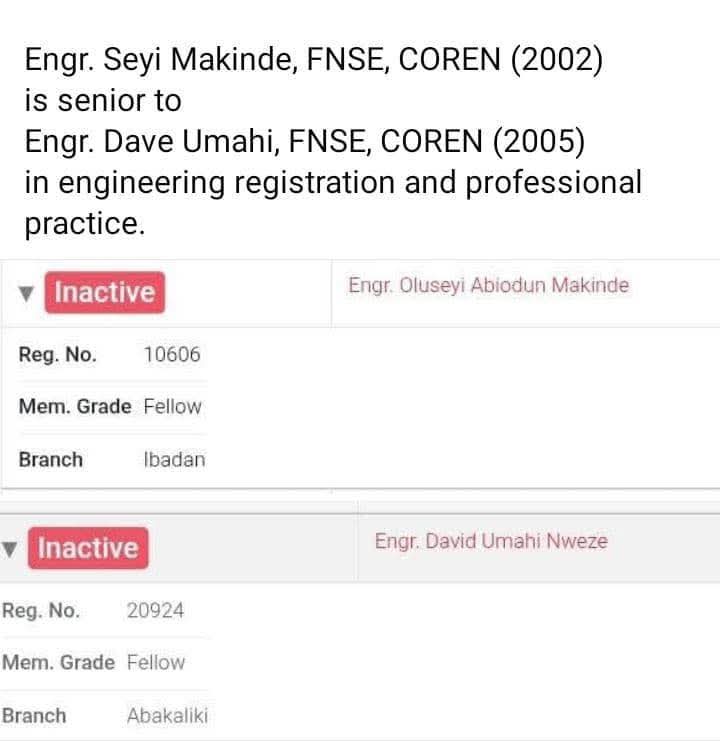Click Mem. Grade label in Umahi's record
Screen dimensions: 720x741
point(58,662)
